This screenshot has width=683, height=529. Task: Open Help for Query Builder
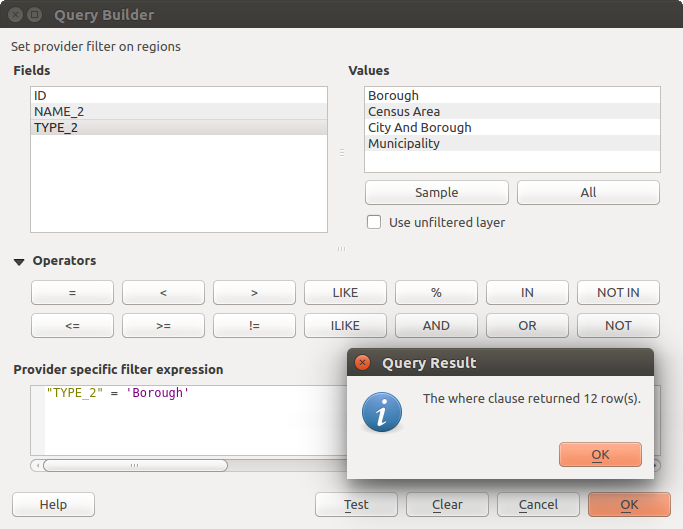pyautogui.click(x=53, y=505)
